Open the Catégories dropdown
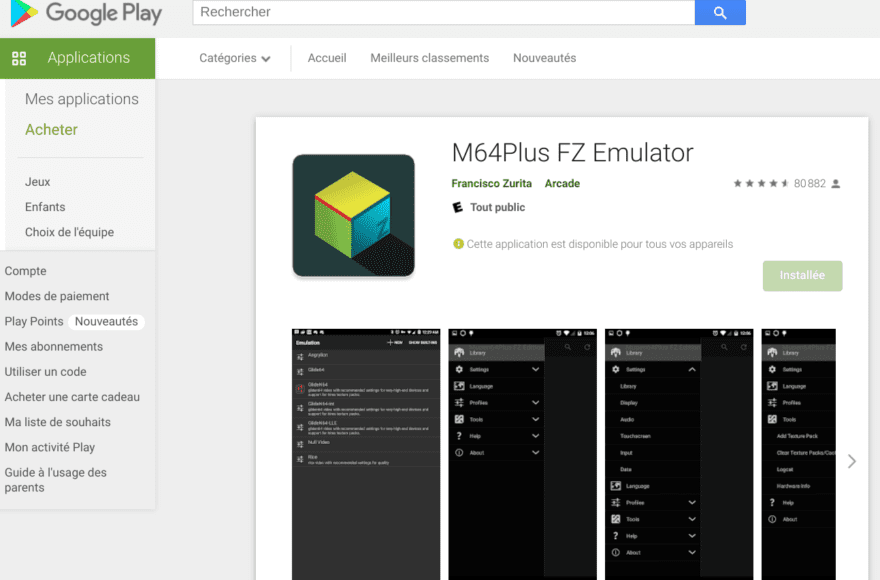Viewport: 880px width, 580px height. coord(235,58)
